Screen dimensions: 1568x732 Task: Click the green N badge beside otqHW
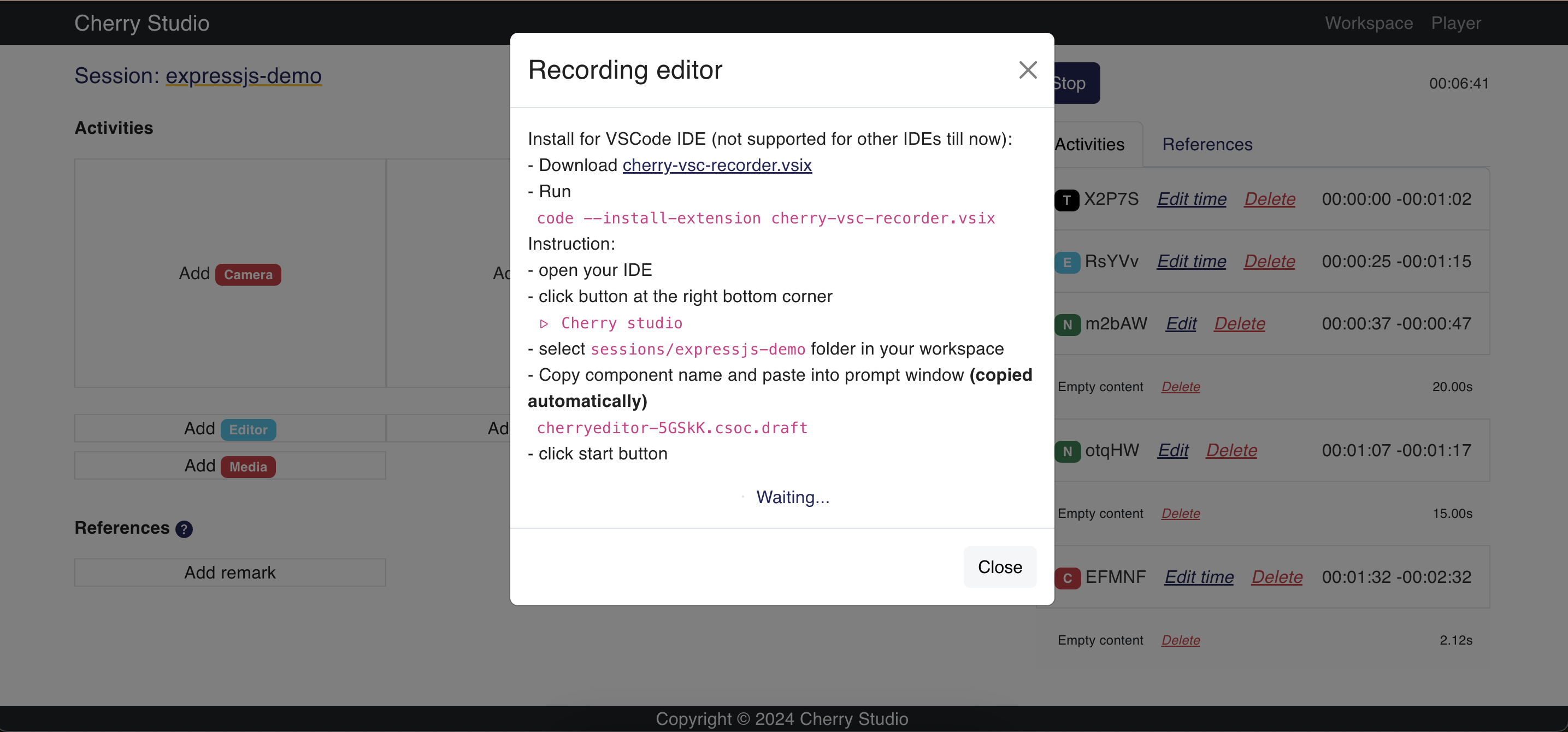coord(1067,451)
